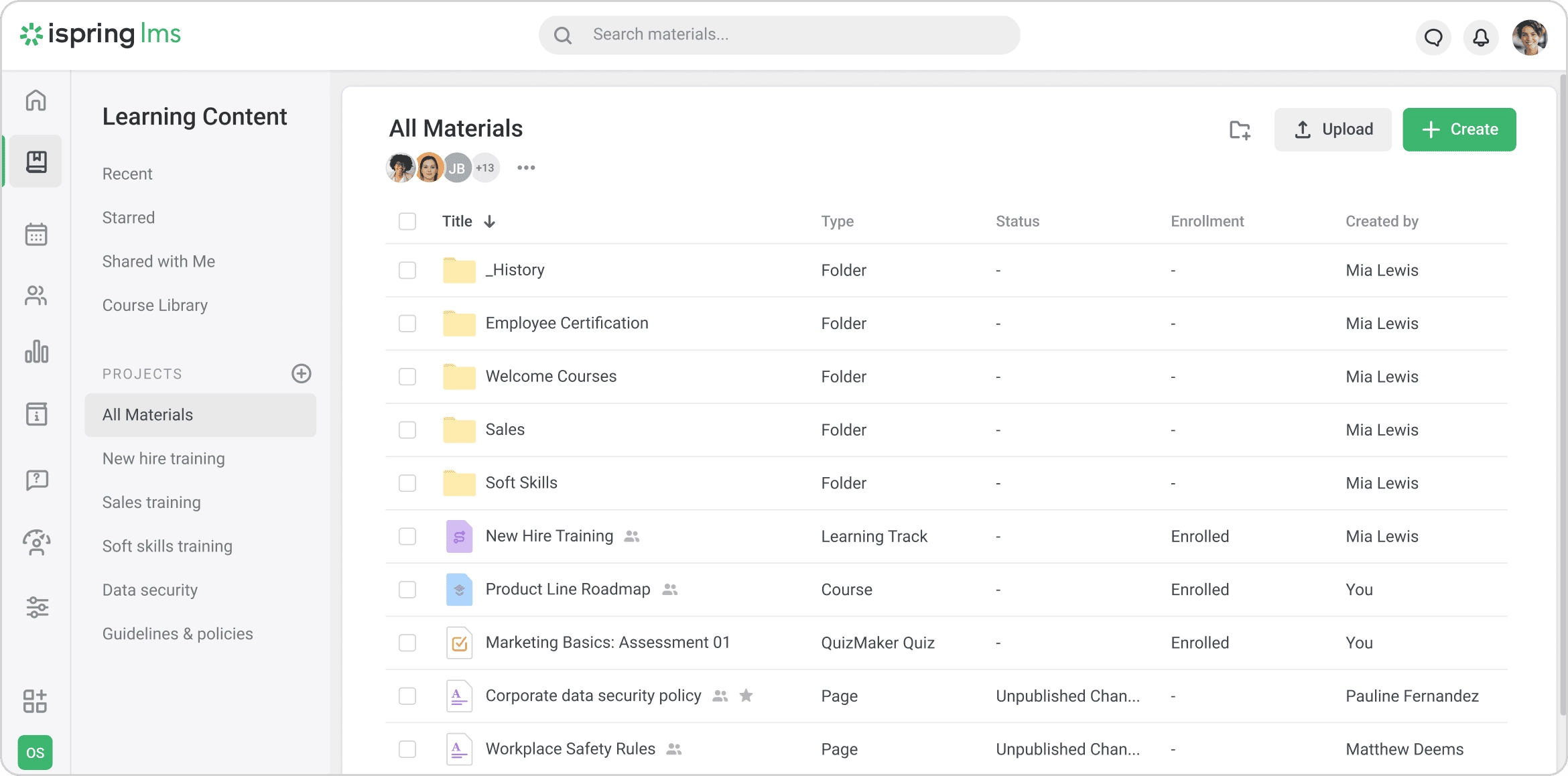
Task: Open the Users icon in sidebar
Action: click(x=36, y=296)
